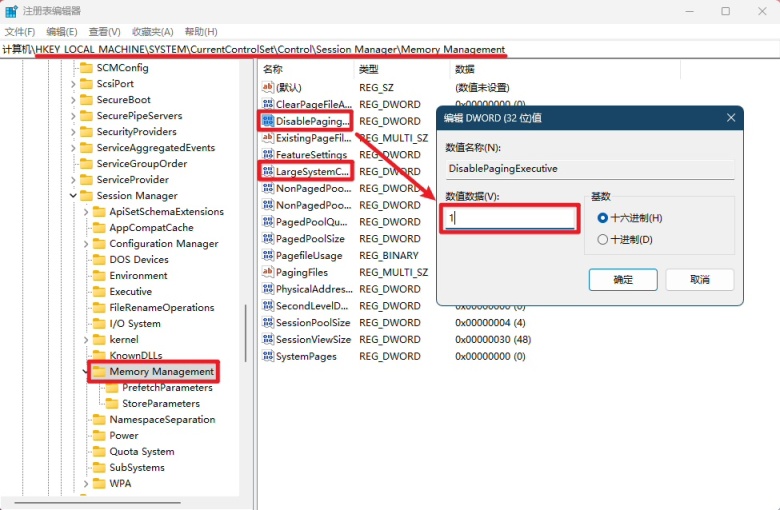Screen dimensions: 780x510
Task: Open the 收藏夹(A) favorites menu
Action: (152, 32)
